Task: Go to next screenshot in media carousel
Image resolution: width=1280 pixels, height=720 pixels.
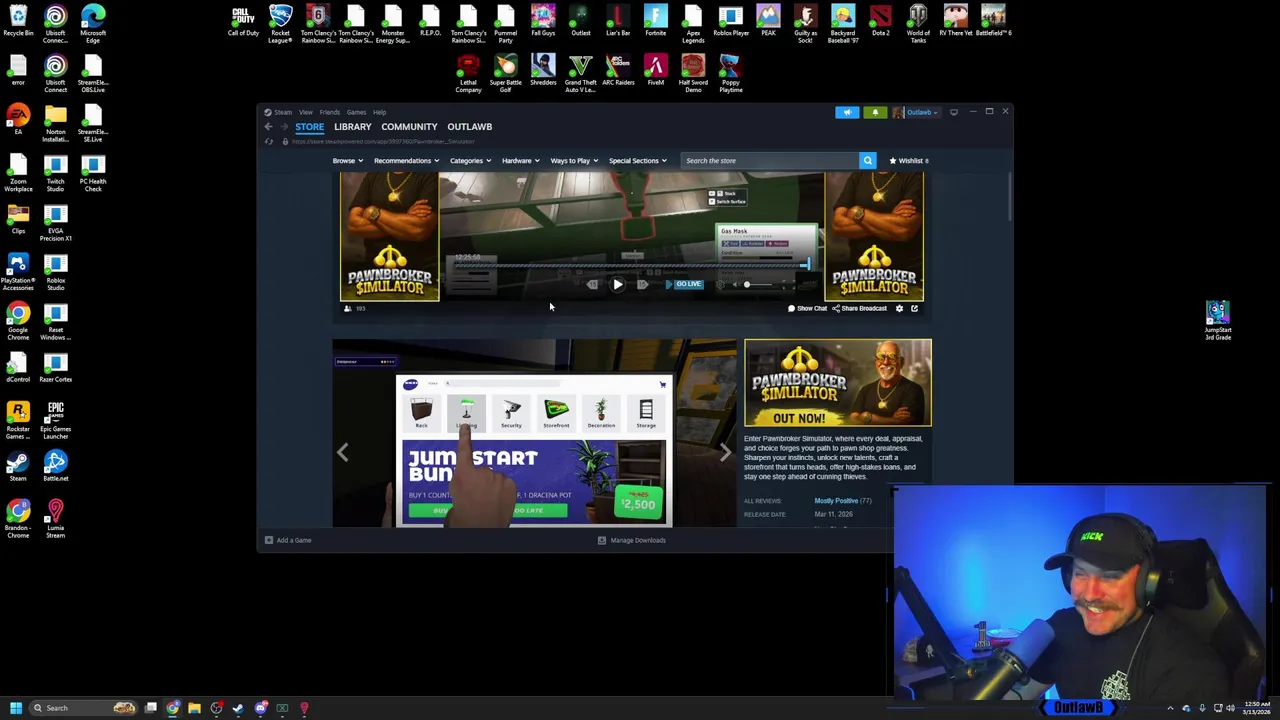Action: click(x=726, y=452)
